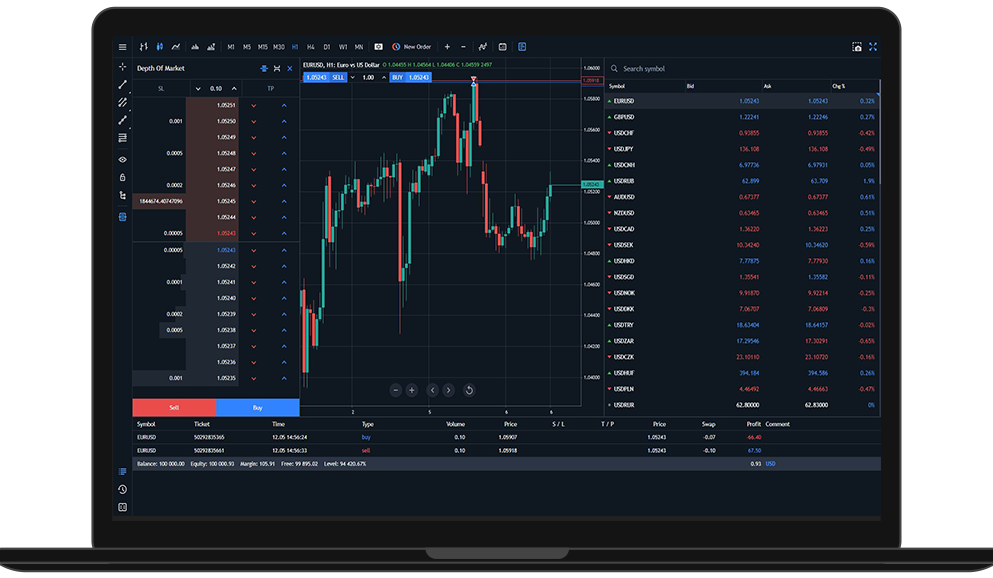
Task: Open the 0.10 volume dropdown in Depth of Market
Action: pos(198,88)
